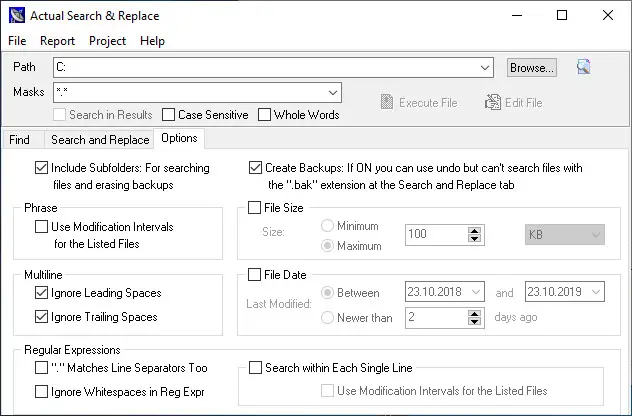Switch to Search and Replace tab
The height and width of the screenshot is (416, 632).
pos(100,140)
